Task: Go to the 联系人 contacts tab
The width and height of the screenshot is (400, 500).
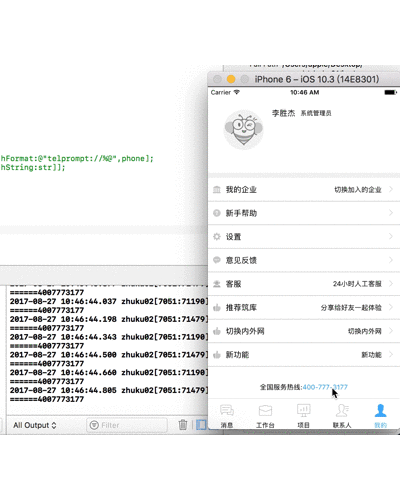Action: pos(342,416)
